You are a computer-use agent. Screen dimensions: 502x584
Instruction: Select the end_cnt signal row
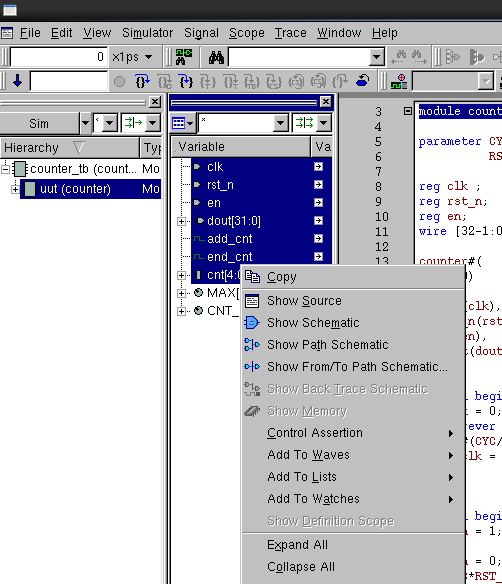click(x=261, y=257)
